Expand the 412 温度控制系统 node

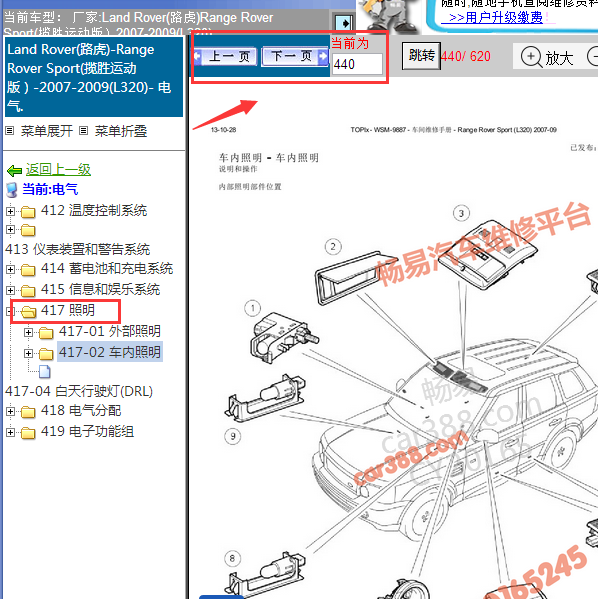10,211
